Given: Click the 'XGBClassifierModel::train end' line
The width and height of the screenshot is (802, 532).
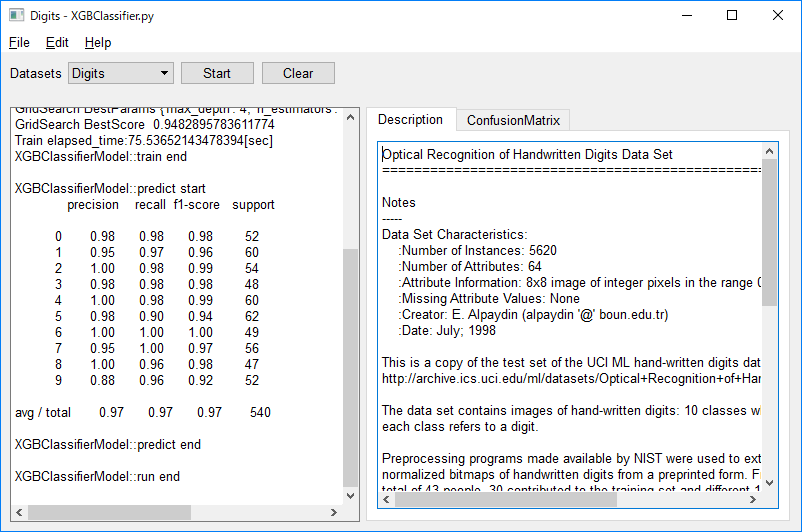Looking at the screenshot, I should click(101, 157).
